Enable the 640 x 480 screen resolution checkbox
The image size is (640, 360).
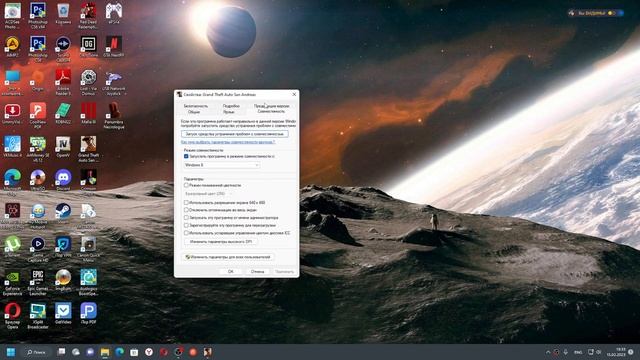tap(186, 202)
